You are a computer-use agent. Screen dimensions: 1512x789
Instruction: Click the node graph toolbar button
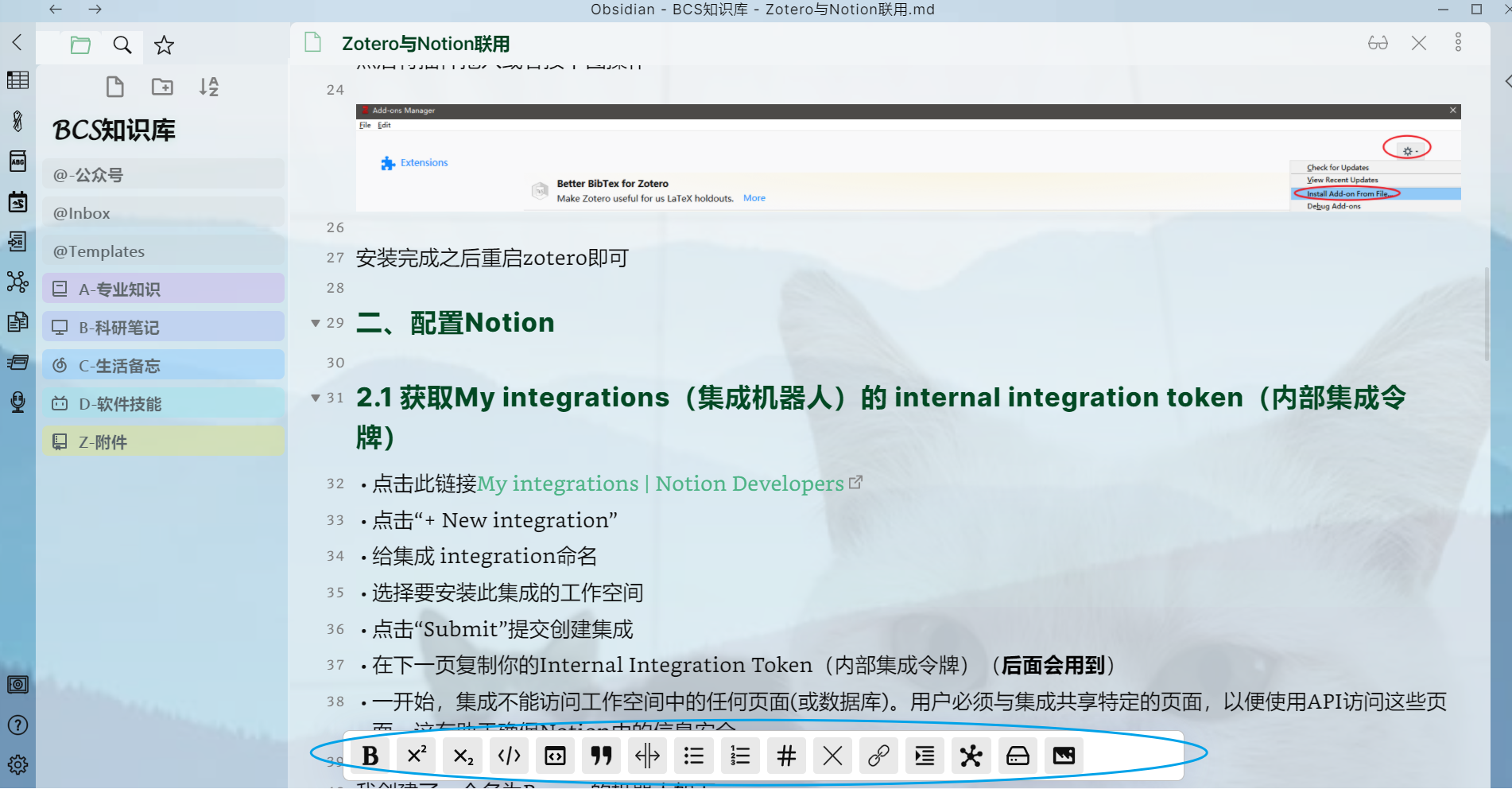pyautogui.click(x=971, y=756)
